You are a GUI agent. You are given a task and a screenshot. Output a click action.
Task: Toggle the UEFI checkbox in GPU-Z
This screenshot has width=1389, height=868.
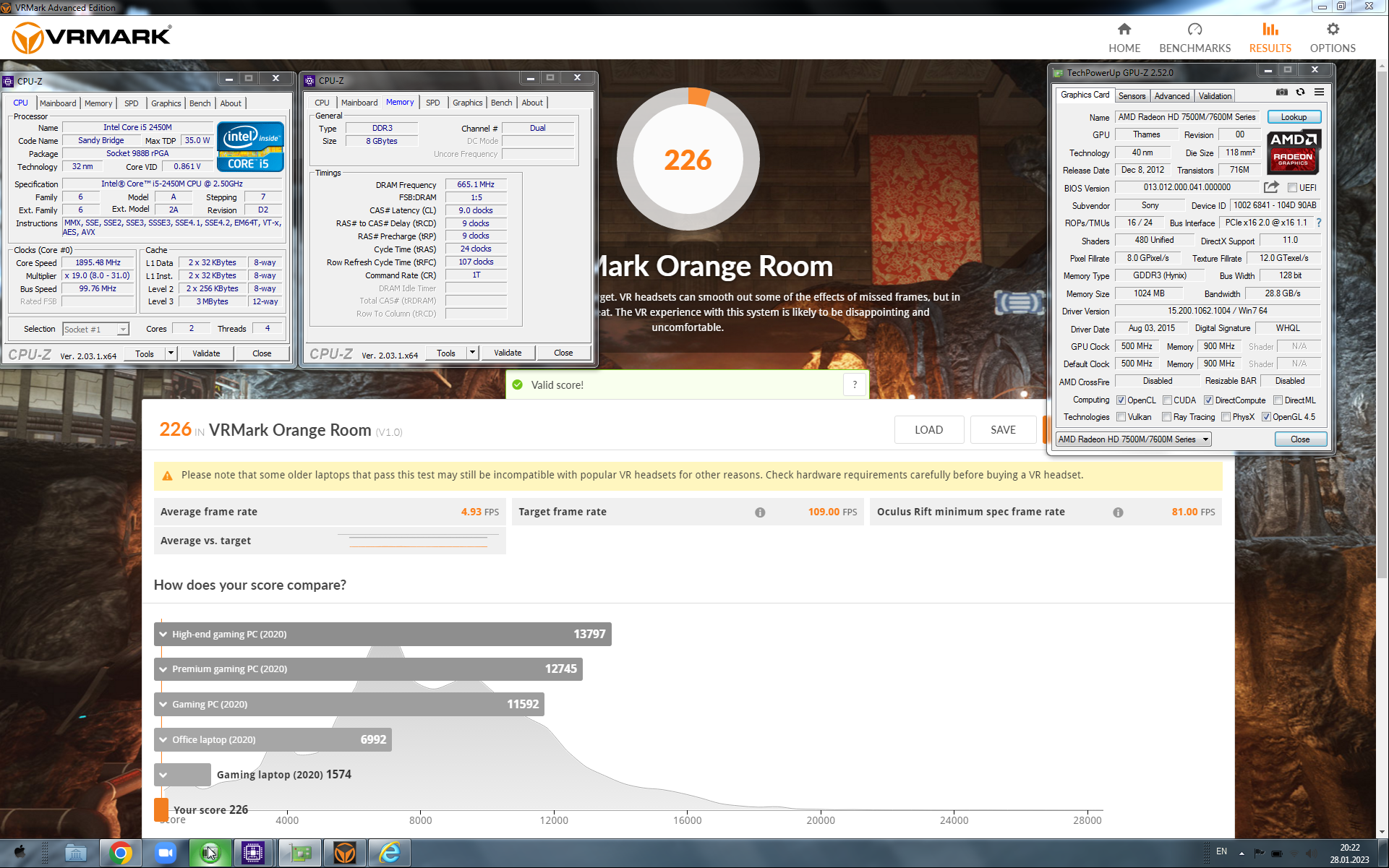point(1292,188)
